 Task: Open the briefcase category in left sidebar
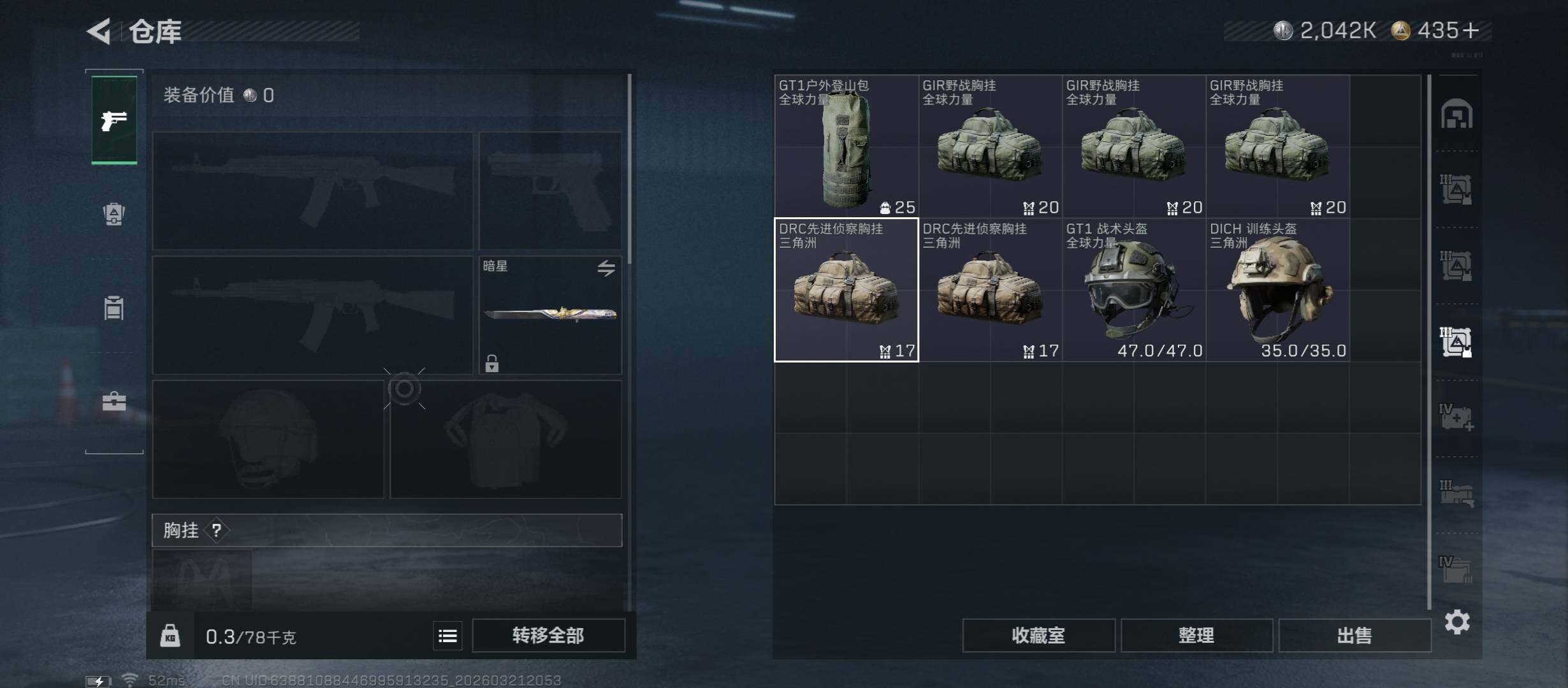pyautogui.click(x=114, y=401)
